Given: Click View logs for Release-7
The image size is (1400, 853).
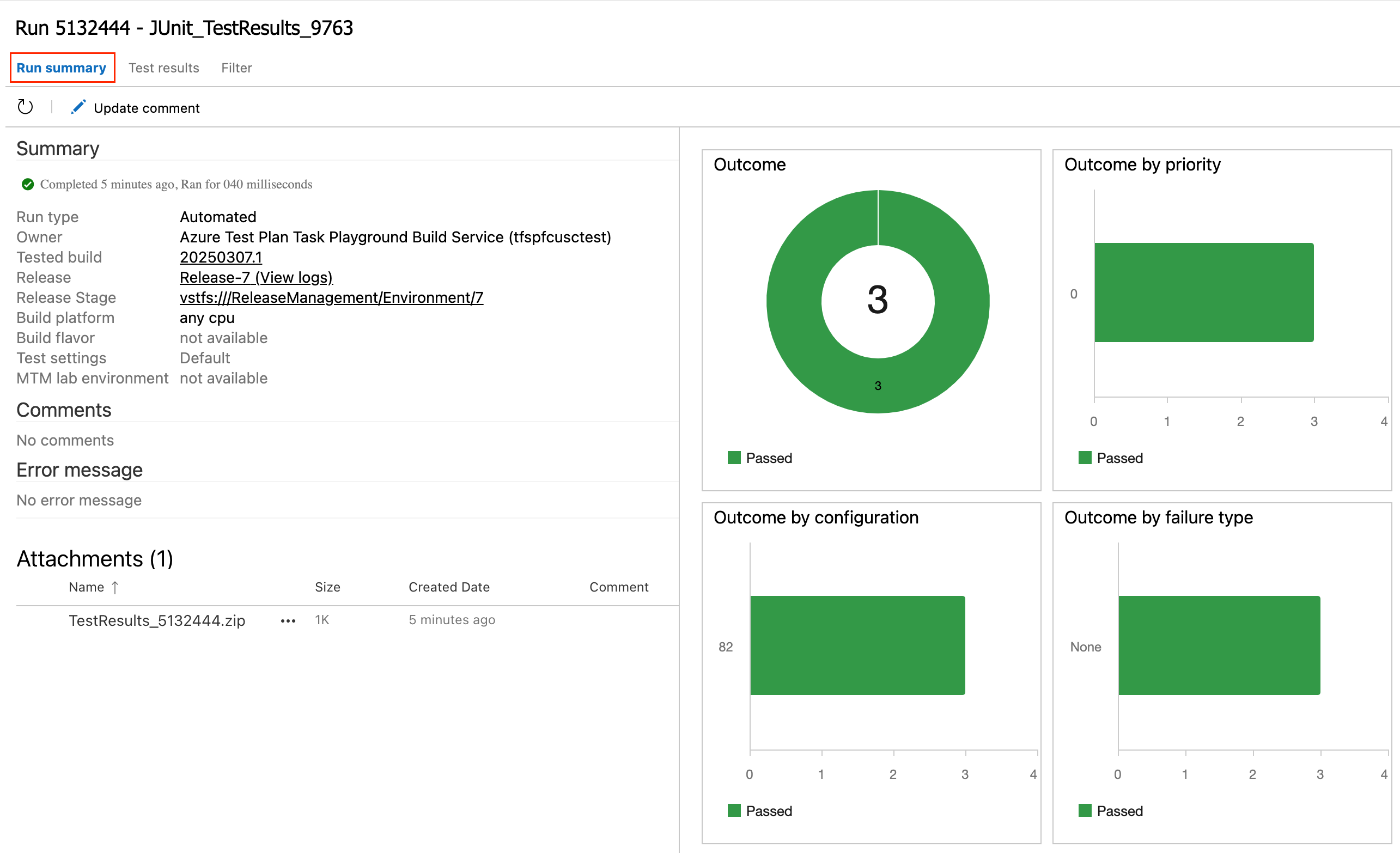Looking at the screenshot, I should (294, 277).
